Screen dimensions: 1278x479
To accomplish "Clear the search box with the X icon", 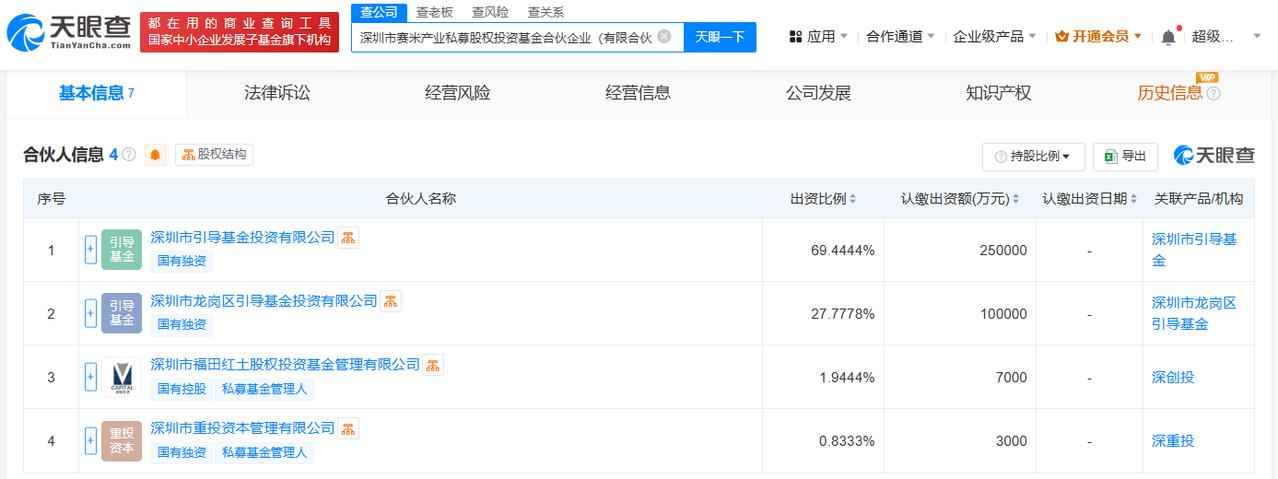I will pos(664,37).
